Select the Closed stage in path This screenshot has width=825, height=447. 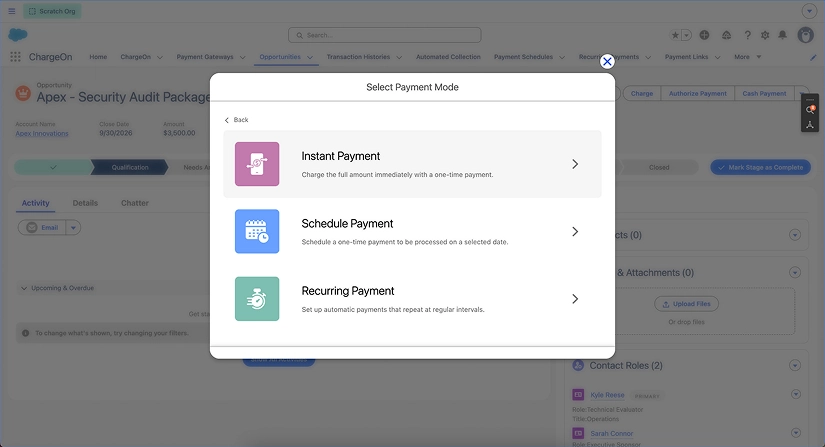pos(659,167)
